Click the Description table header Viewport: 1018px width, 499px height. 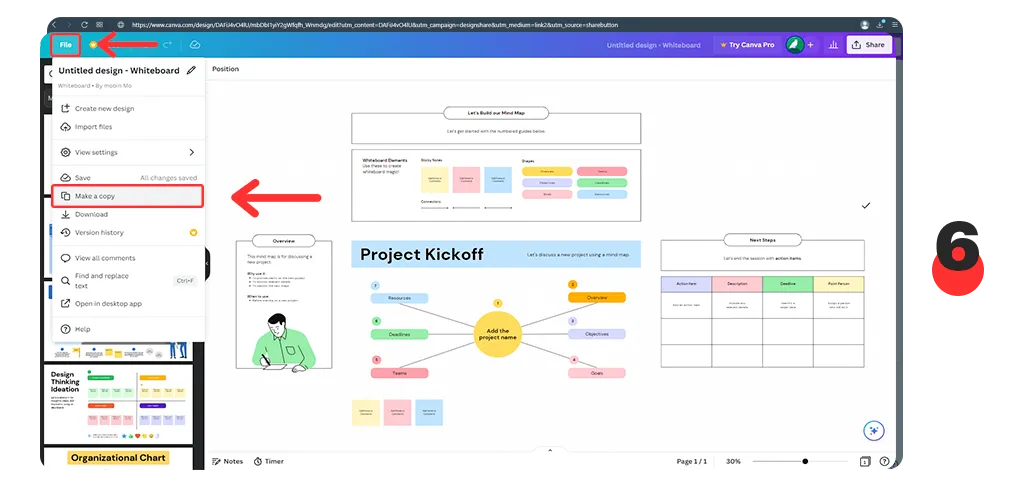[737, 284]
